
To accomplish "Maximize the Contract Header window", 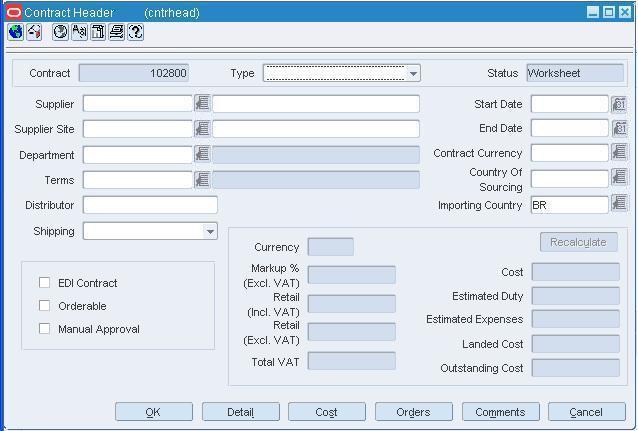I will [609, 12].
